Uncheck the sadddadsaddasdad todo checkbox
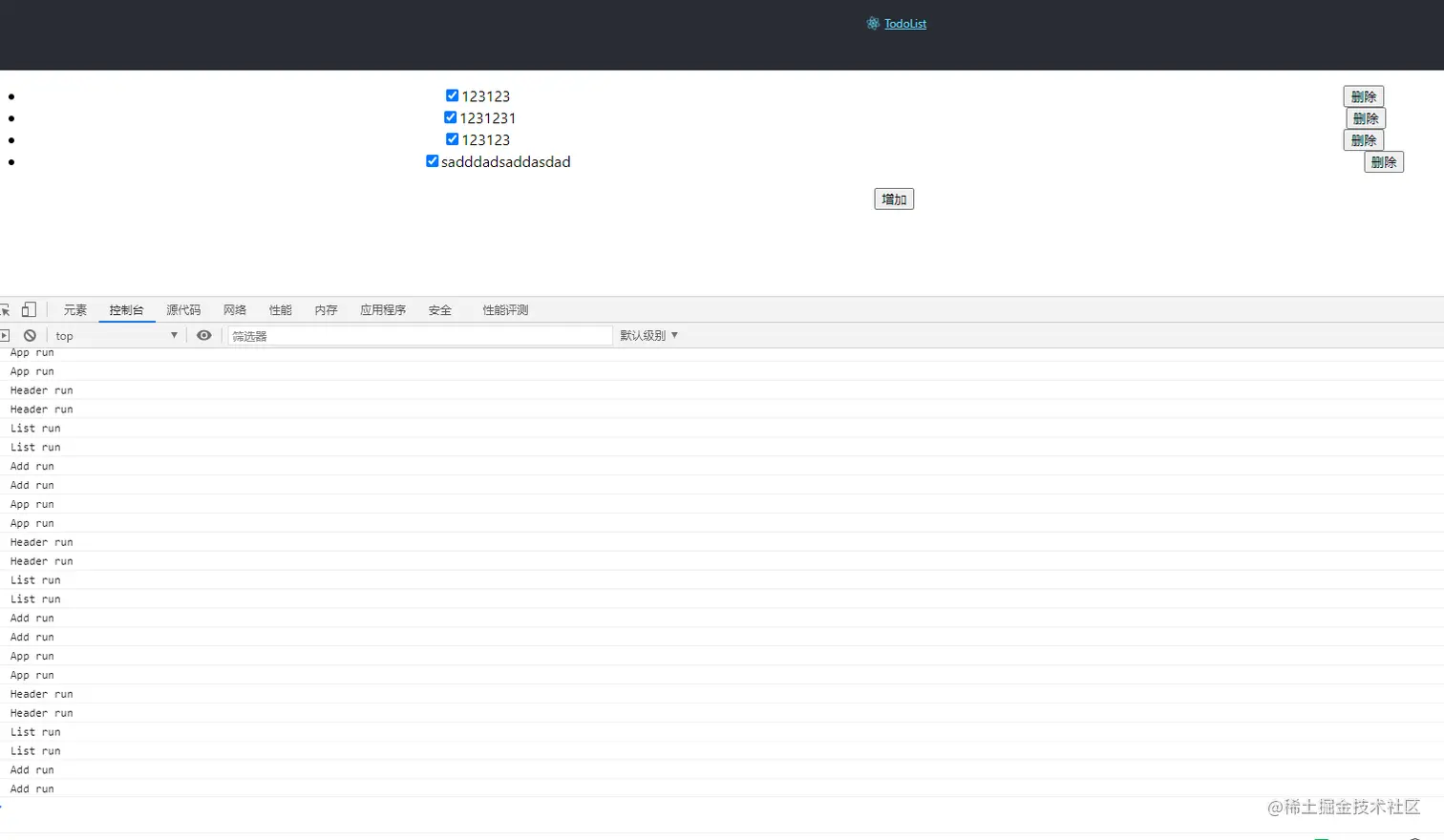Screen dimensions: 1444x840 (x=432, y=161)
